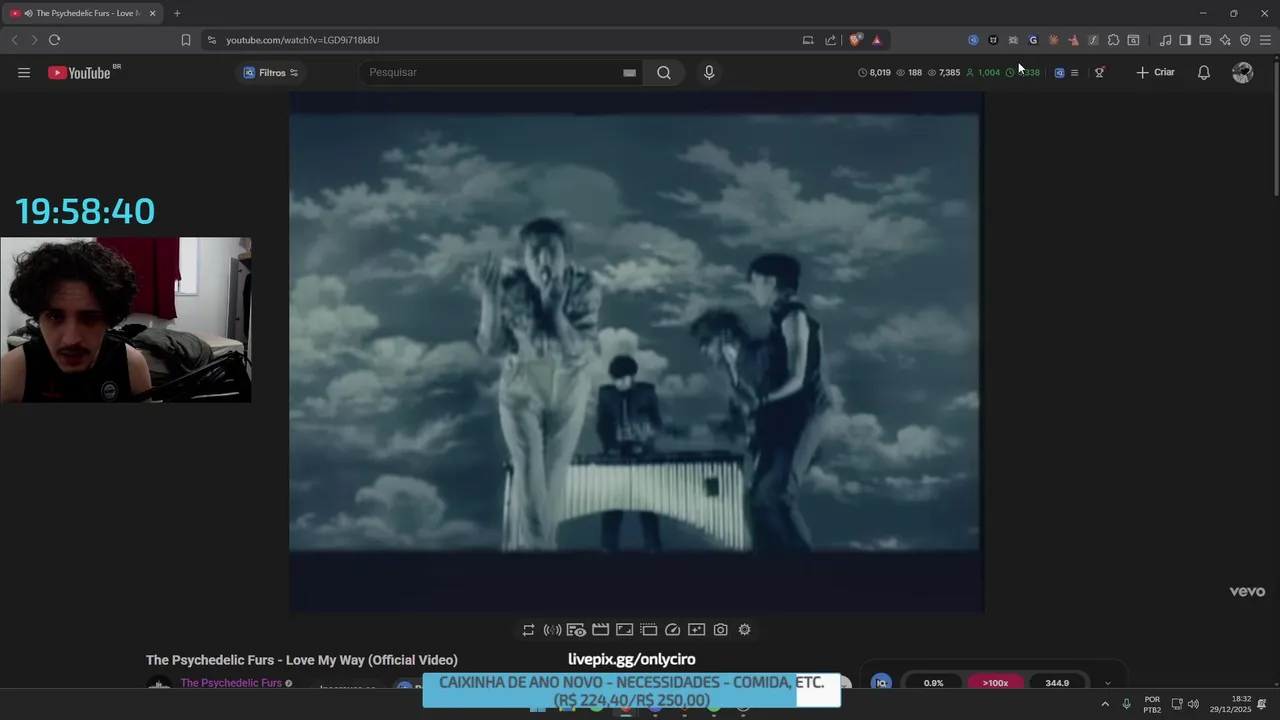Toggle the screen-size frame icon below video
1280x720 pixels.
(624, 629)
